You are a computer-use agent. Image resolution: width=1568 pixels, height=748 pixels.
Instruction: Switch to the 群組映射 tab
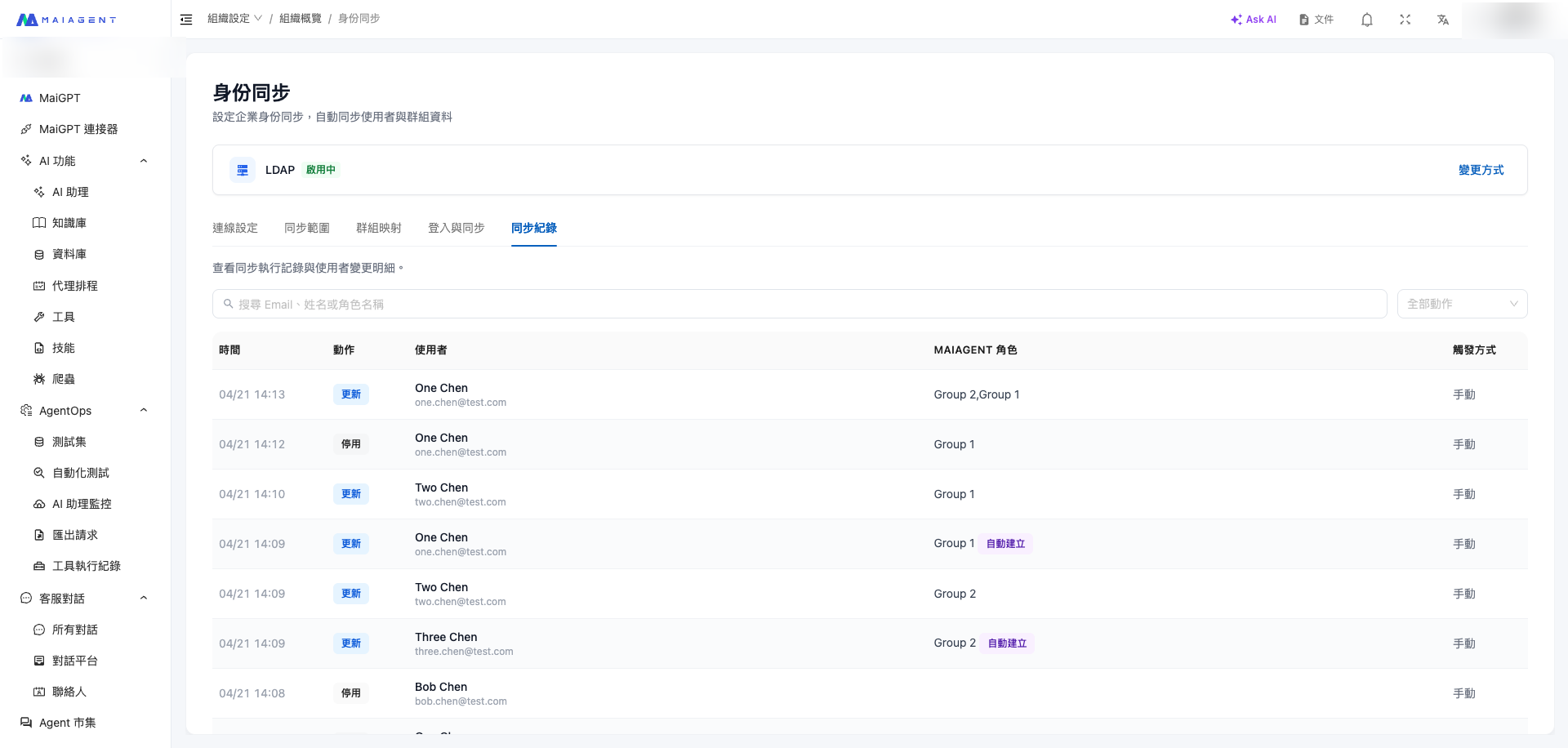tap(379, 228)
